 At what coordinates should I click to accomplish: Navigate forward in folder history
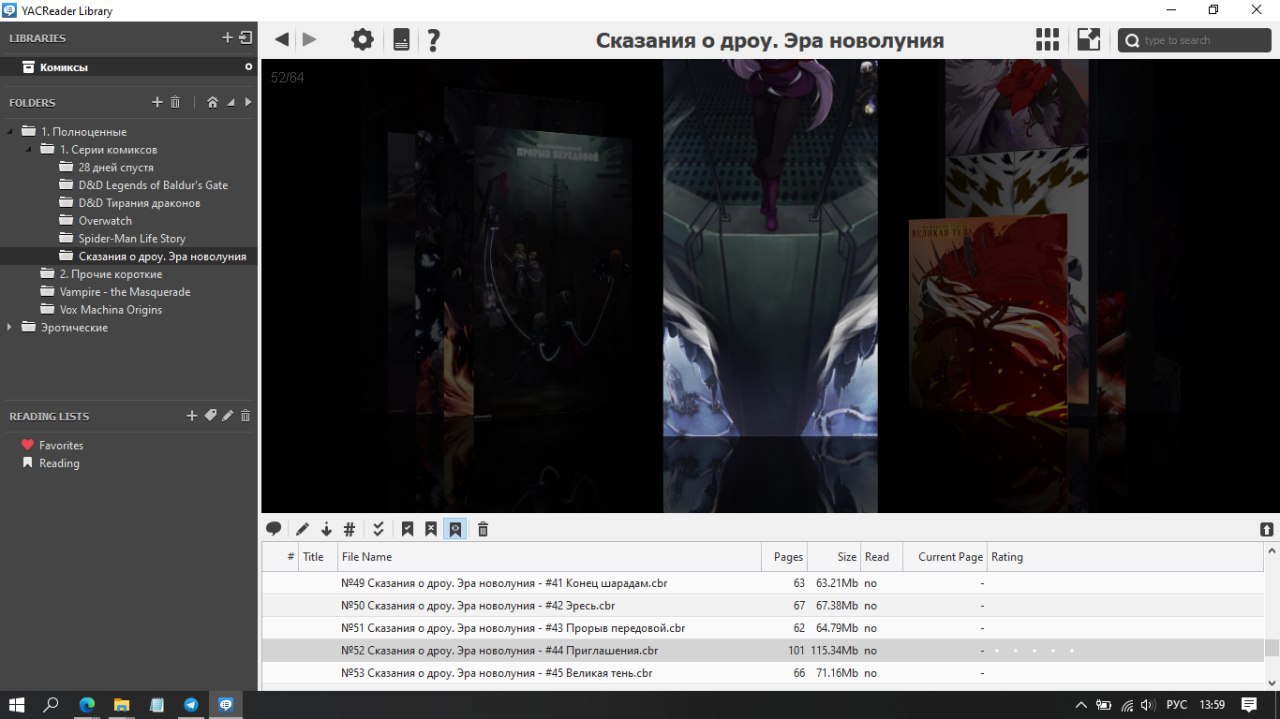(x=309, y=39)
